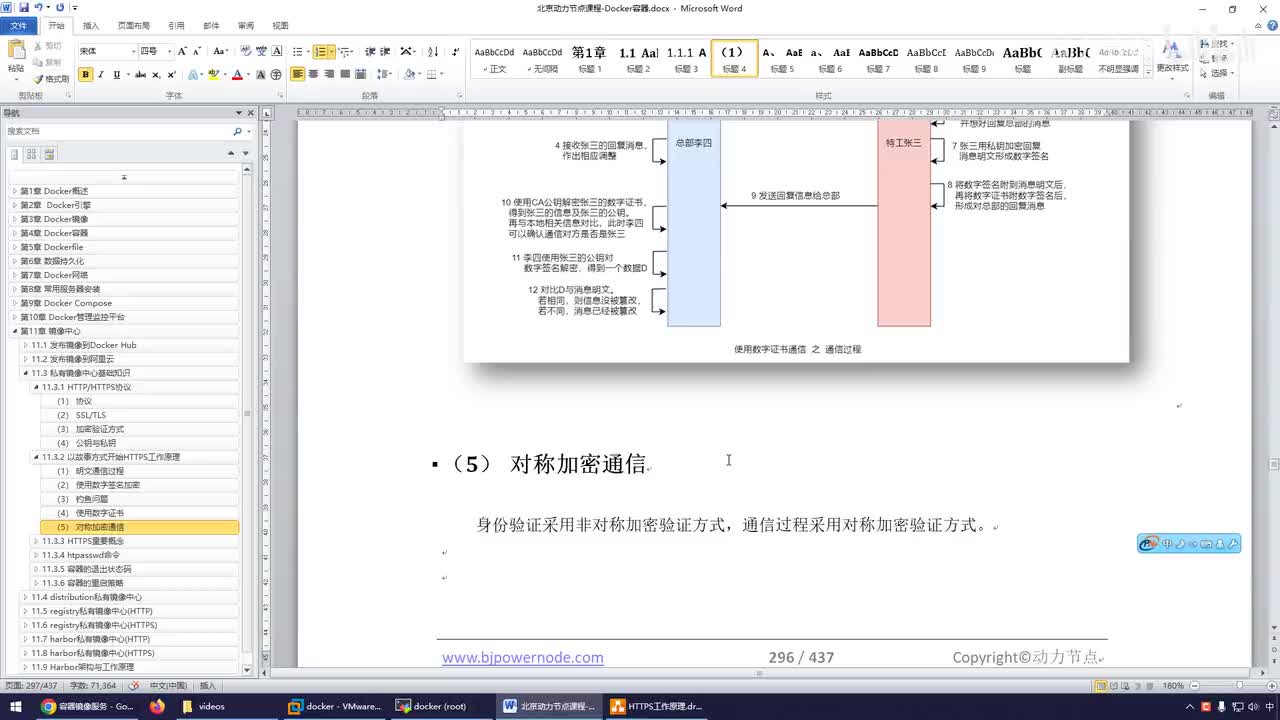Viewport: 1280px width, 720px height.
Task: Toggle the character shading button
Action: coord(260,75)
